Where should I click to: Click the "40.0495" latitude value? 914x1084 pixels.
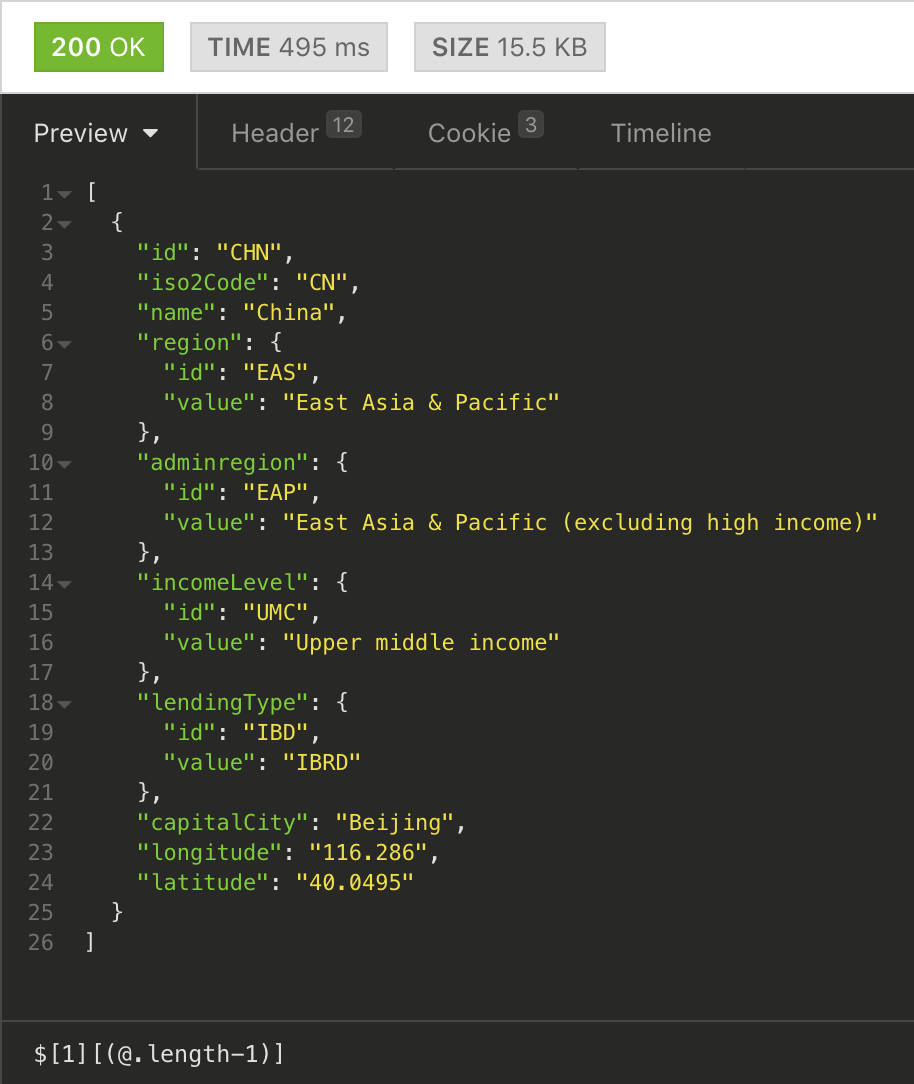(355, 882)
